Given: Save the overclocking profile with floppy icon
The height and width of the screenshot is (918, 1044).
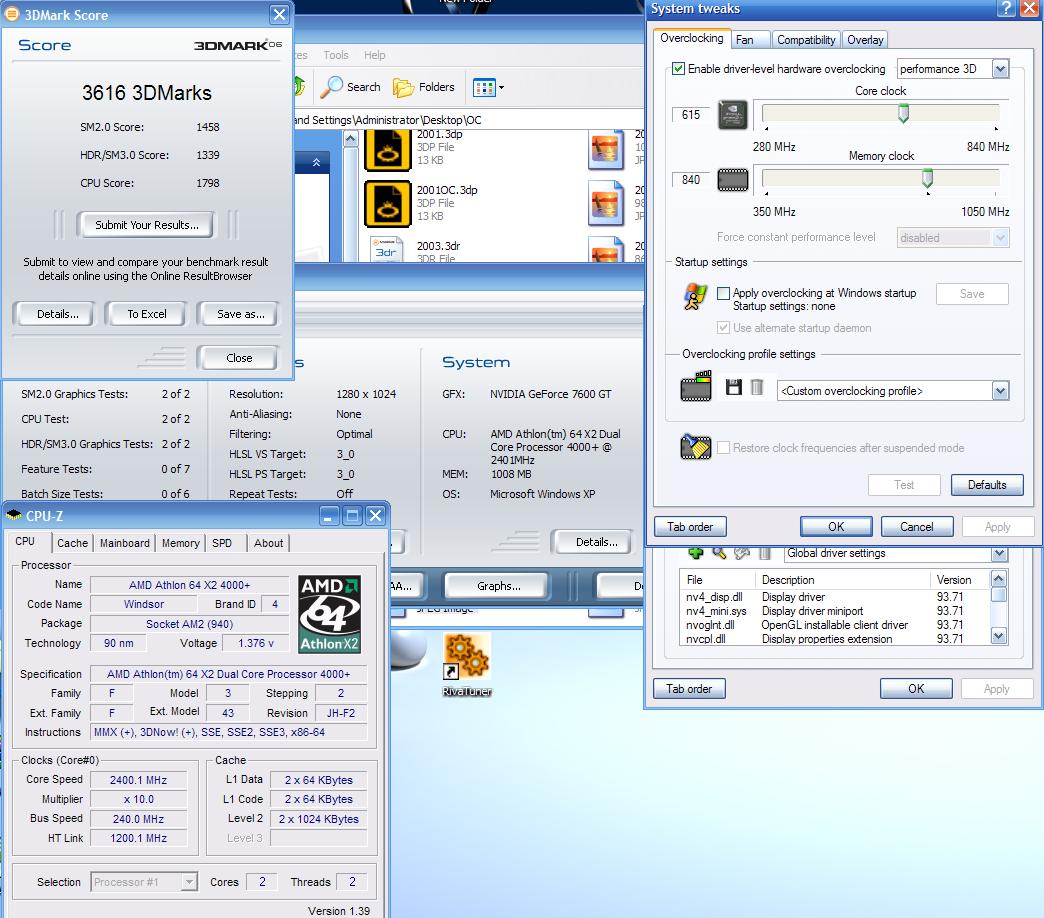Looking at the screenshot, I should [734, 387].
